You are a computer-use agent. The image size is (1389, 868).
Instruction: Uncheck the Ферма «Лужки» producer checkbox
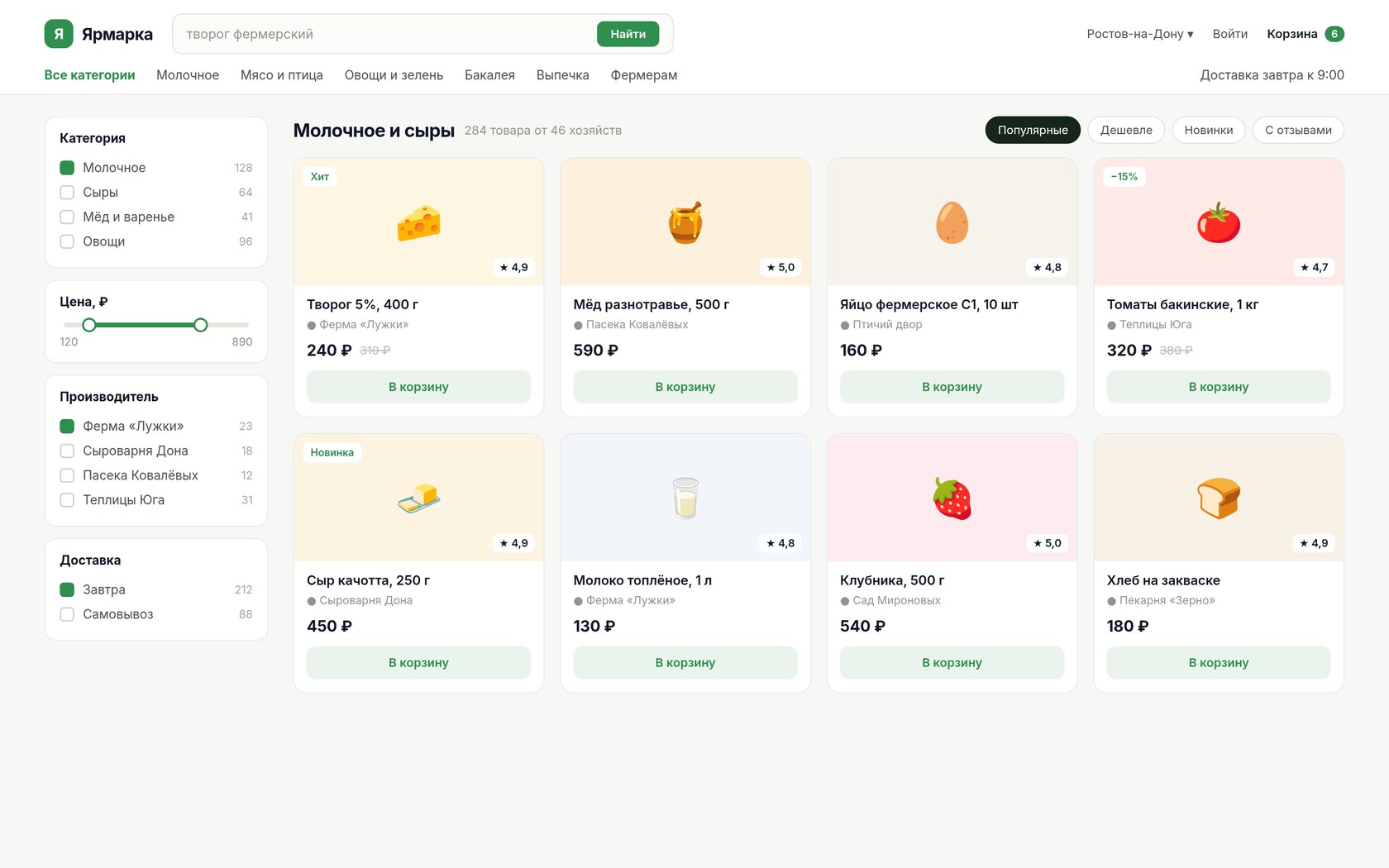(67, 427)
